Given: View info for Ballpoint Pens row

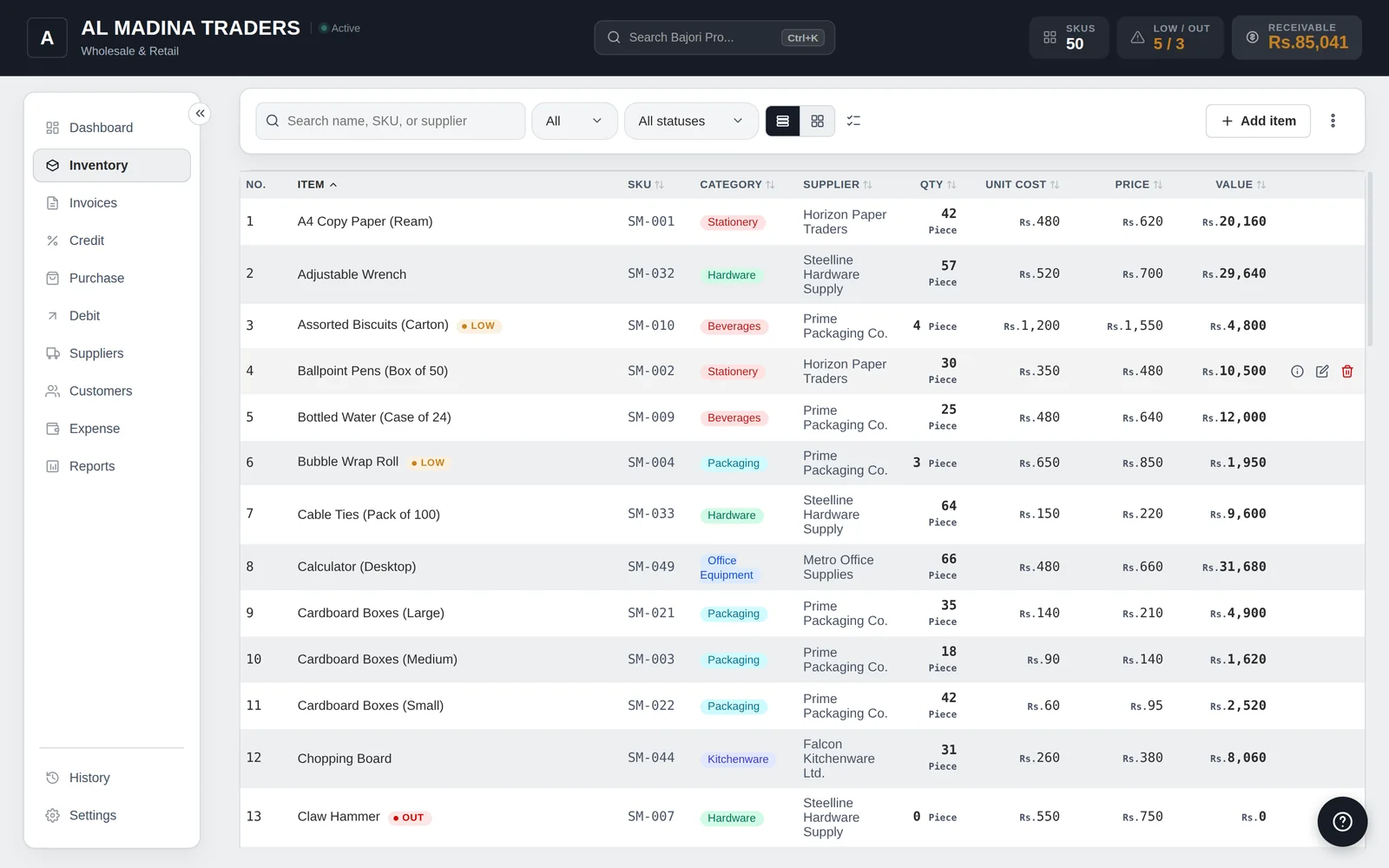Looking at the screenshot, I should [x=1297, y=372].
